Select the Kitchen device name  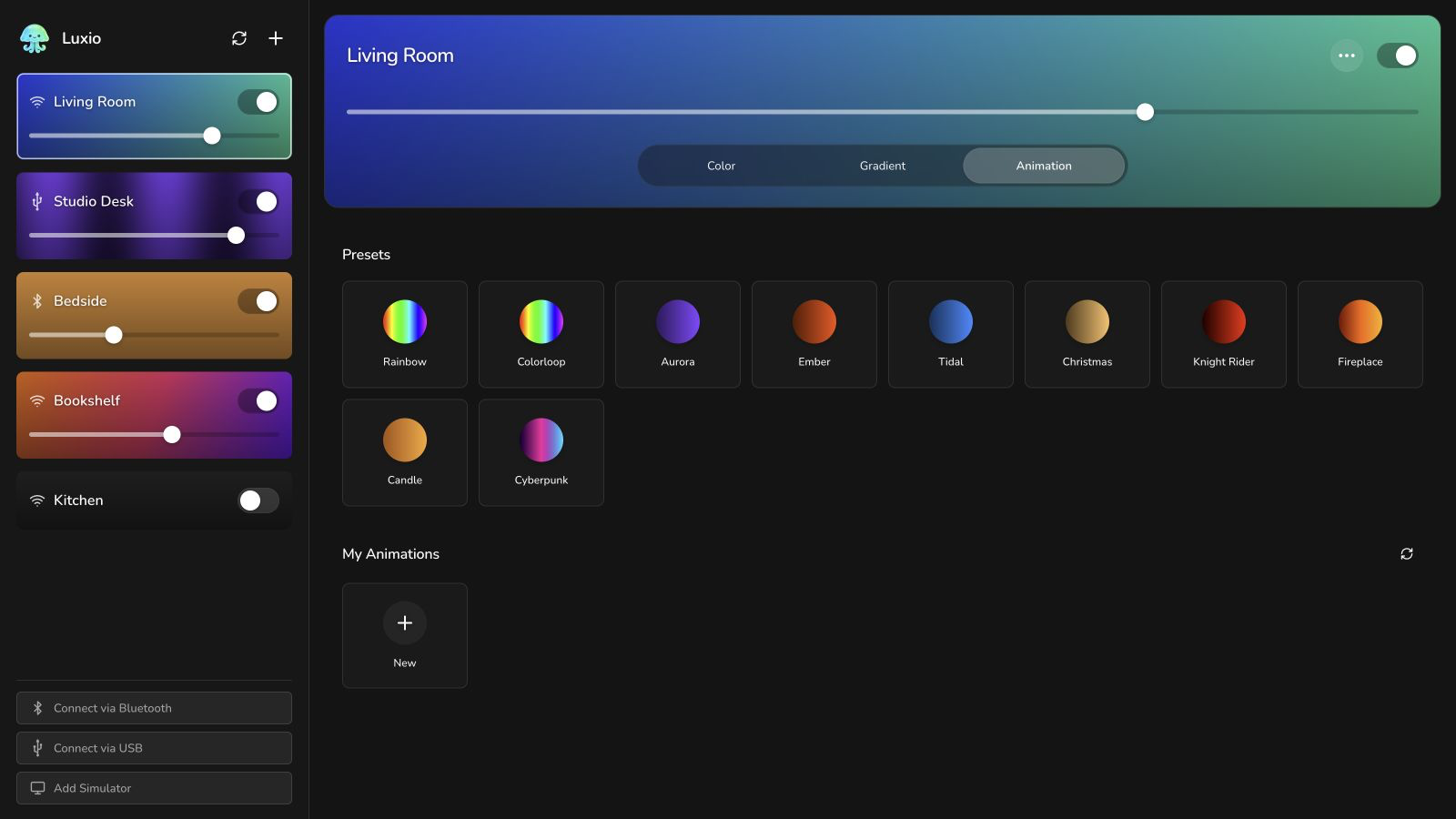point(78,500)
